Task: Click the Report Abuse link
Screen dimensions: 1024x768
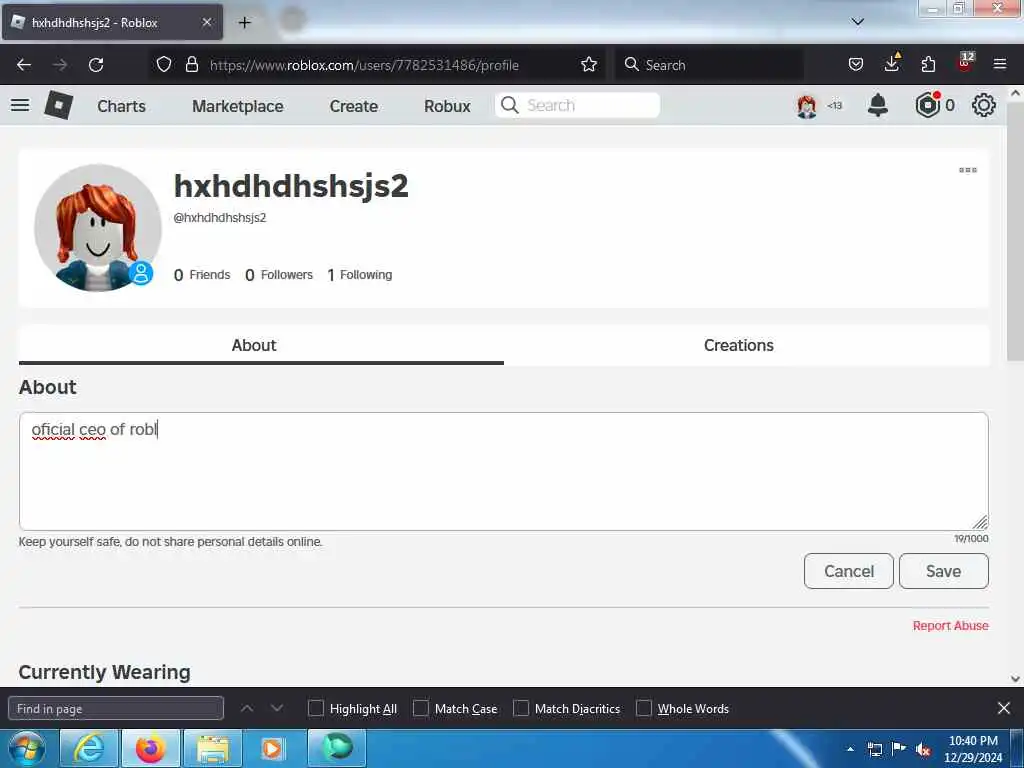Action: tap(950, 626)
